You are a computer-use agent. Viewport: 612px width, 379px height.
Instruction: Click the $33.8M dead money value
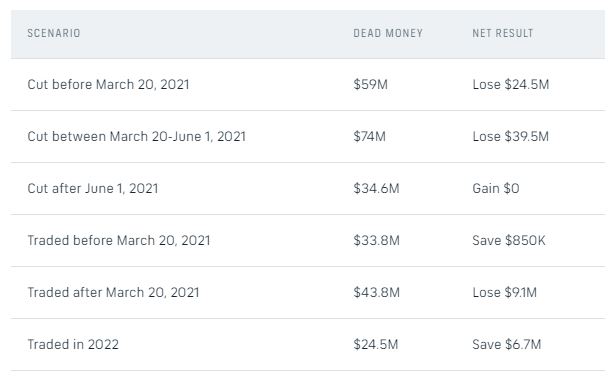(376, 240)
